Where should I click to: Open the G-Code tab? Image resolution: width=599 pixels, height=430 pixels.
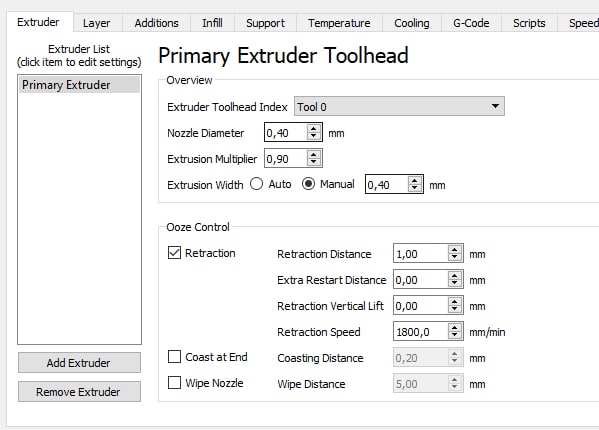click(471, 23)
